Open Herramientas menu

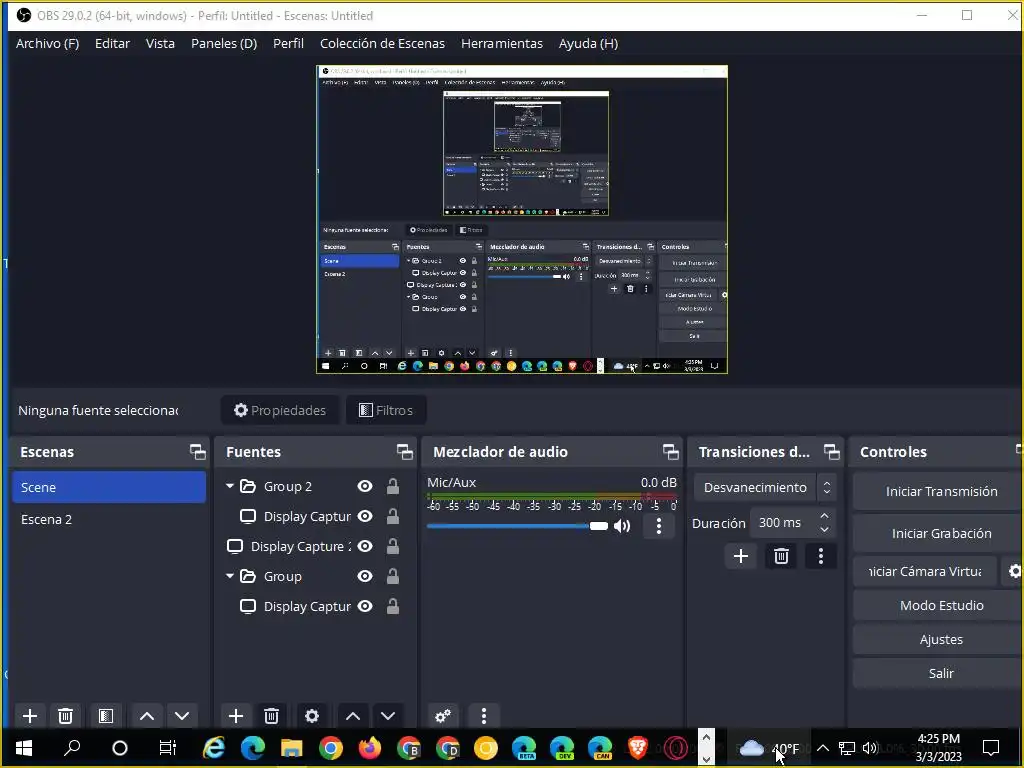coord(502,43)
